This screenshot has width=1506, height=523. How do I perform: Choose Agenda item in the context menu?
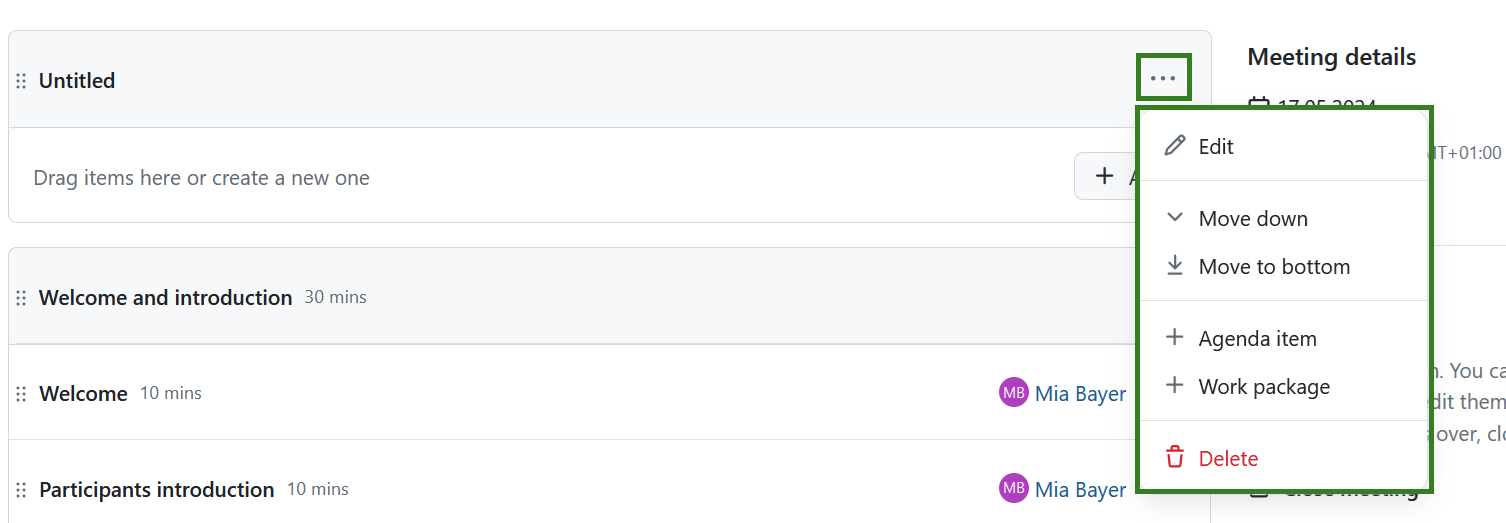(1257, 339)
